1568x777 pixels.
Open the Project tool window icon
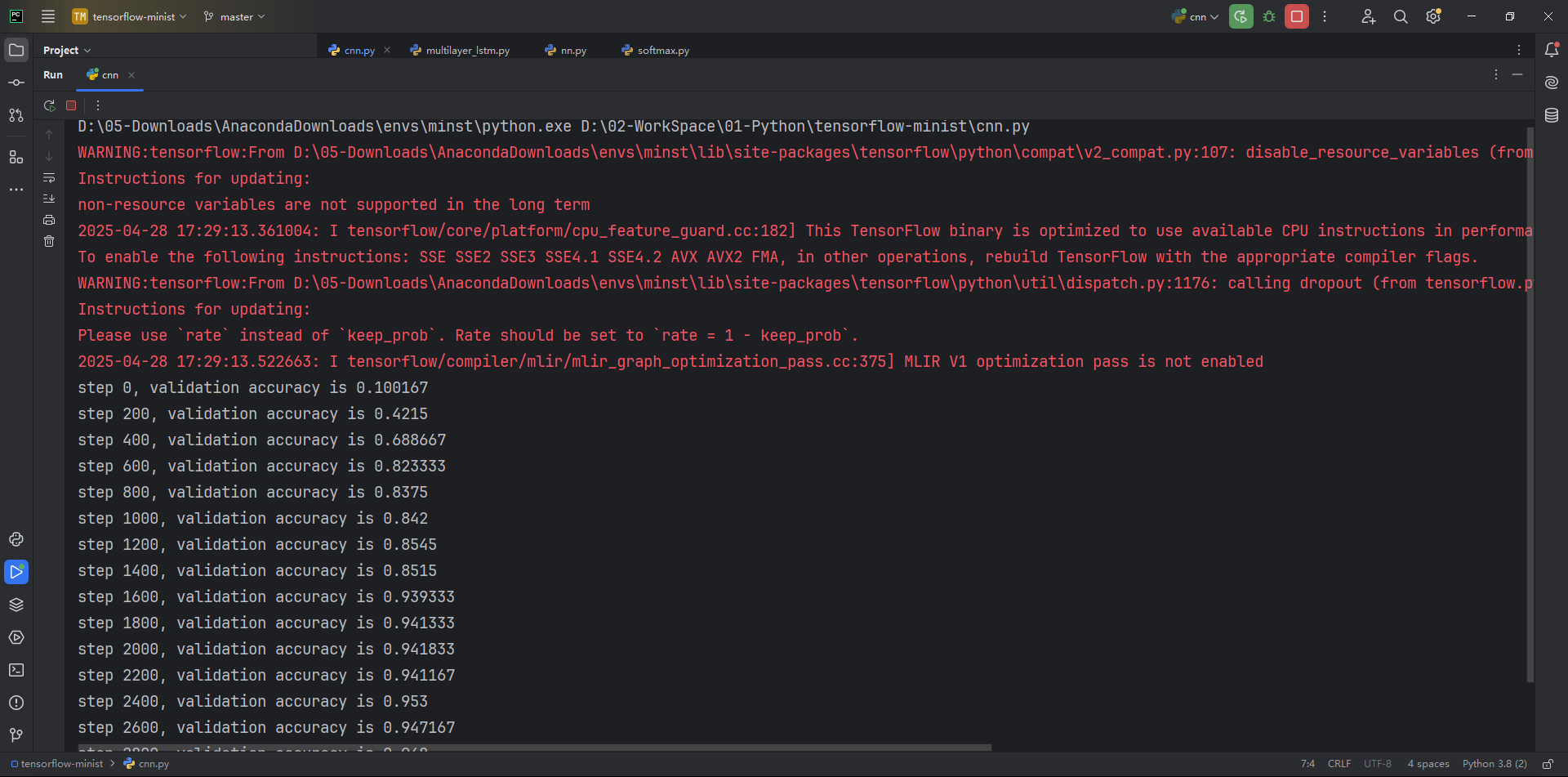[x=16, y=50]
